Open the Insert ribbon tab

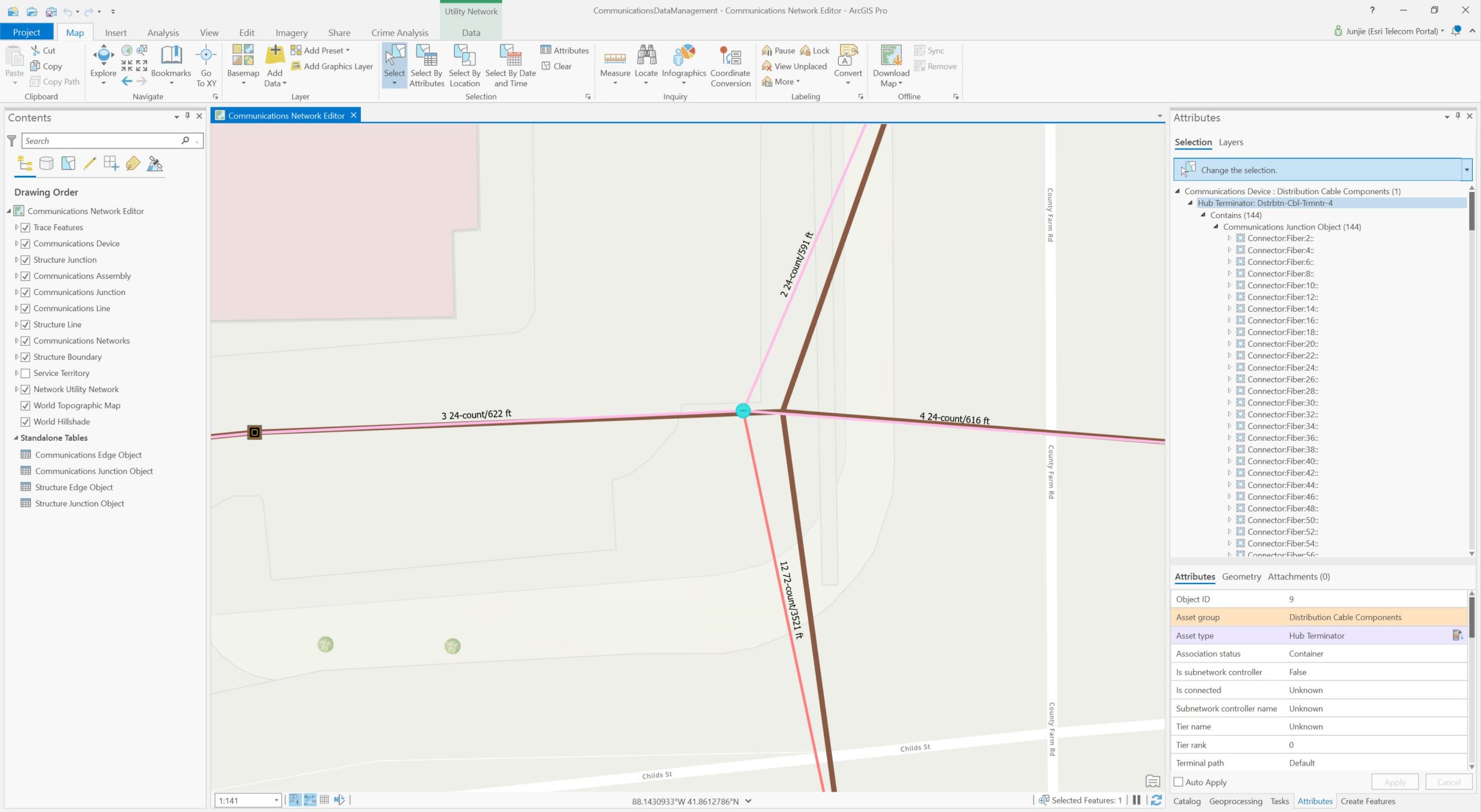click(x=116, y=32)
